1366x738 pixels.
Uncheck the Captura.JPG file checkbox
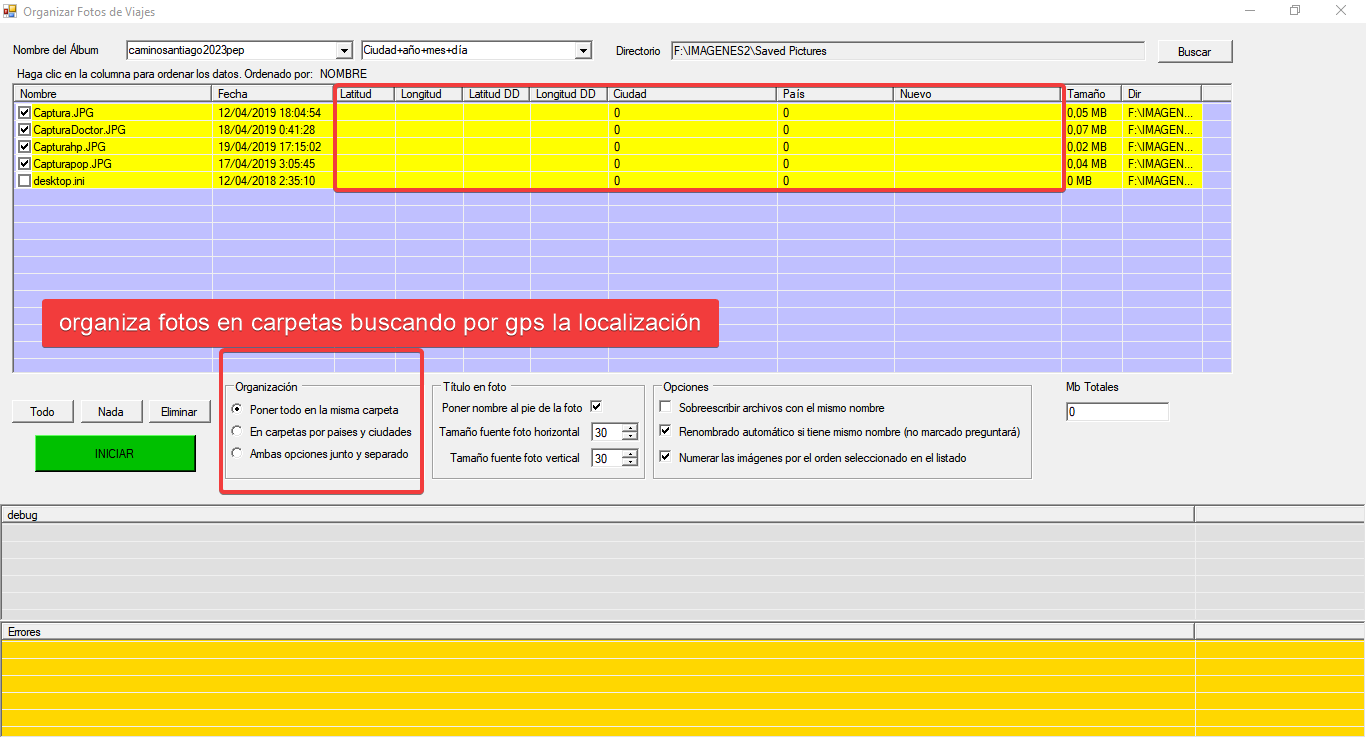tap(25, 113)
